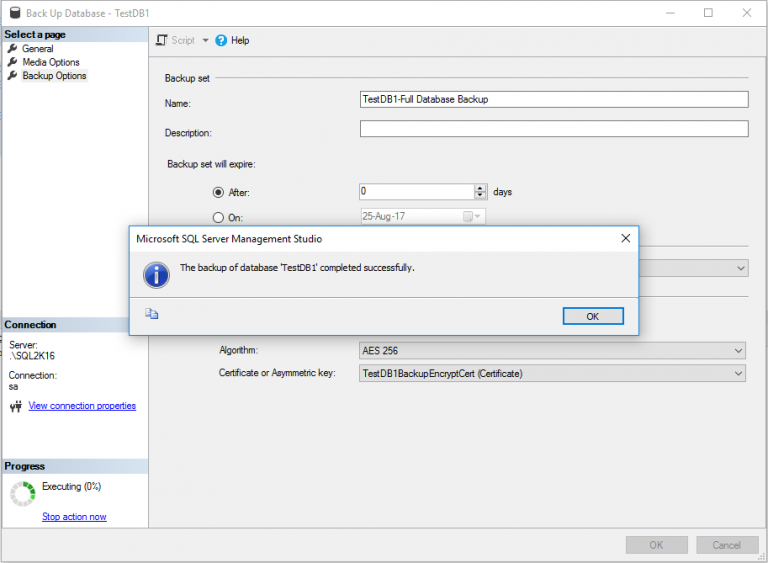This screenshot has height=563, width=768.
Task: Open the General page
Action: (x=38, y=49)
